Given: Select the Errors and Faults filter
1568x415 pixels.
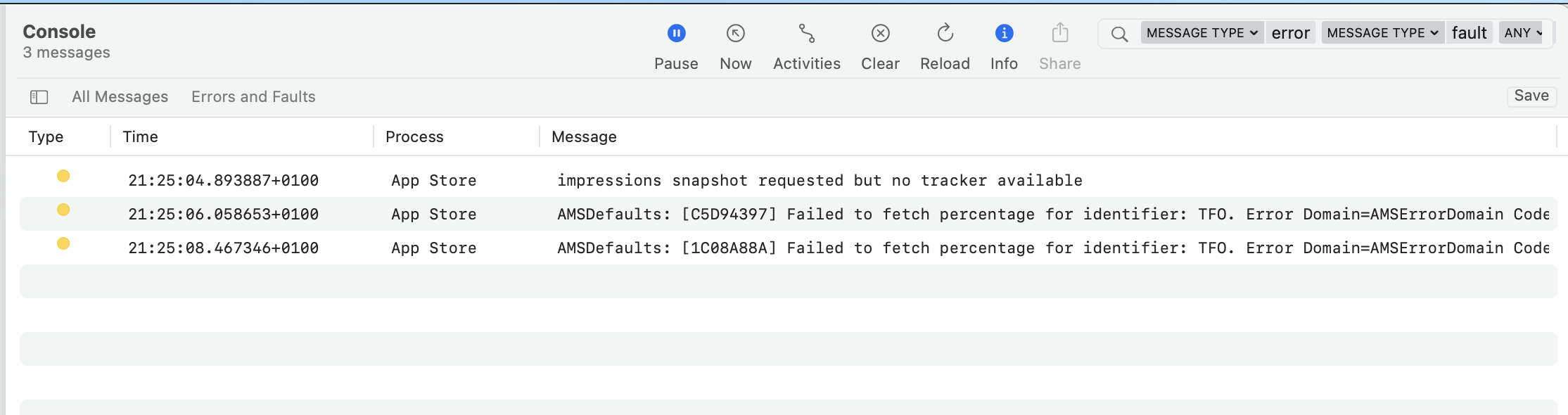Looking at the screenshot, I should tap(253, 97).
